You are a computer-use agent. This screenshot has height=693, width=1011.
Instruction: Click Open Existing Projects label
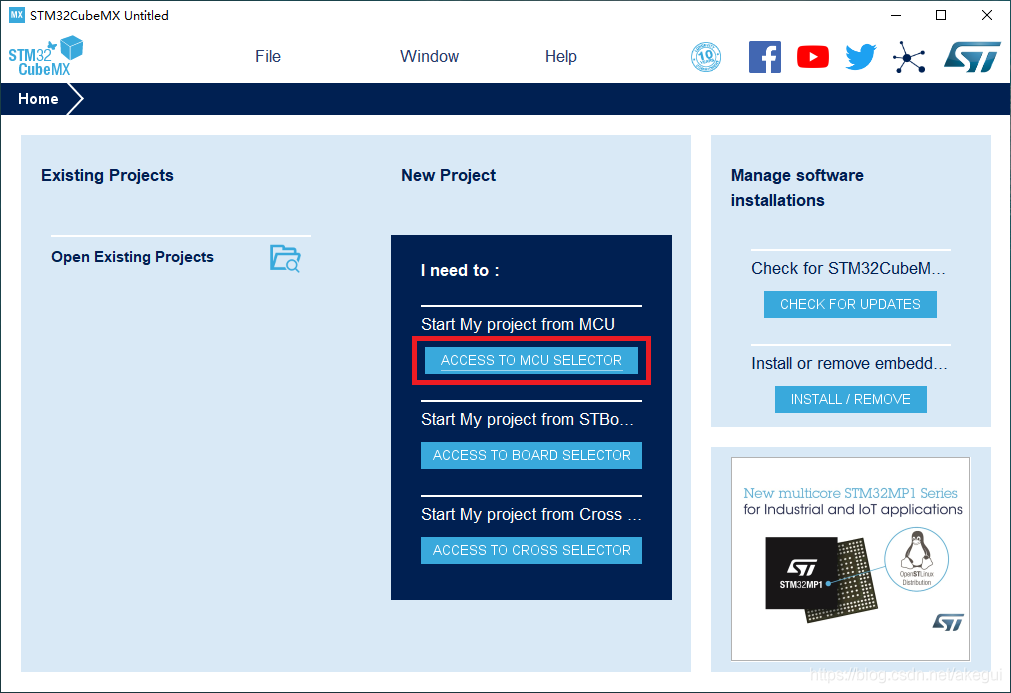132,257
